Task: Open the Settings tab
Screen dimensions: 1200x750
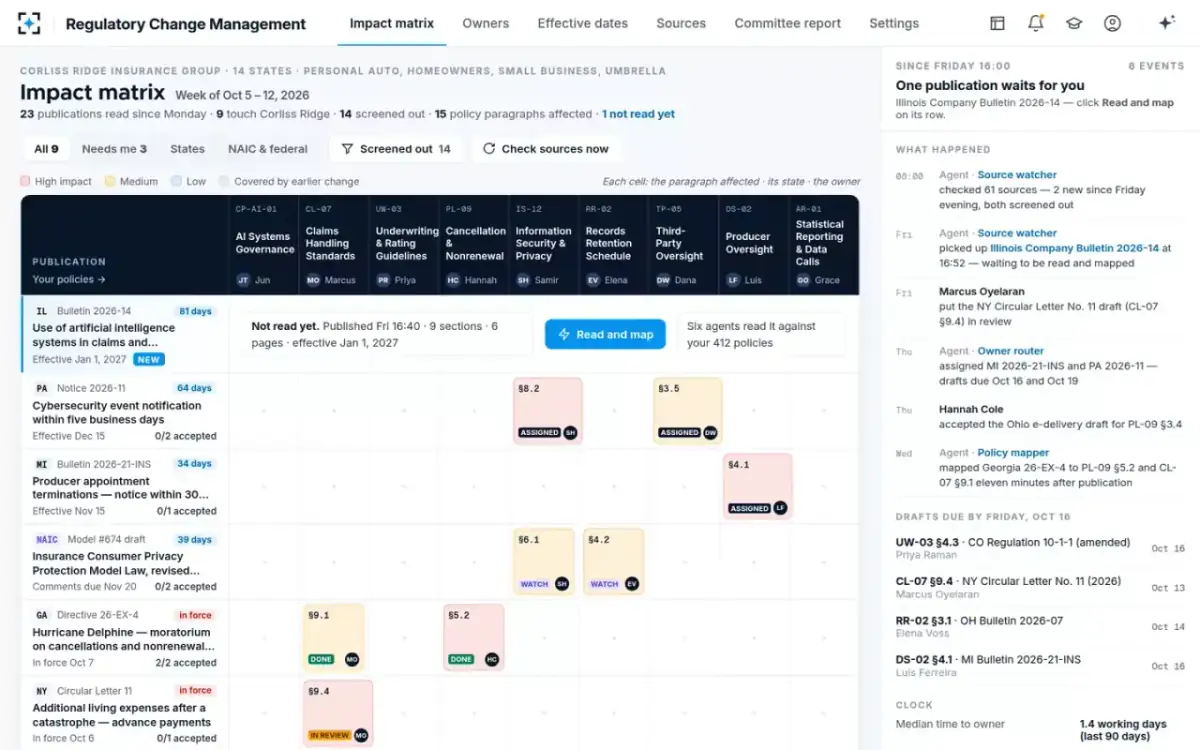Action: [894, 23]
